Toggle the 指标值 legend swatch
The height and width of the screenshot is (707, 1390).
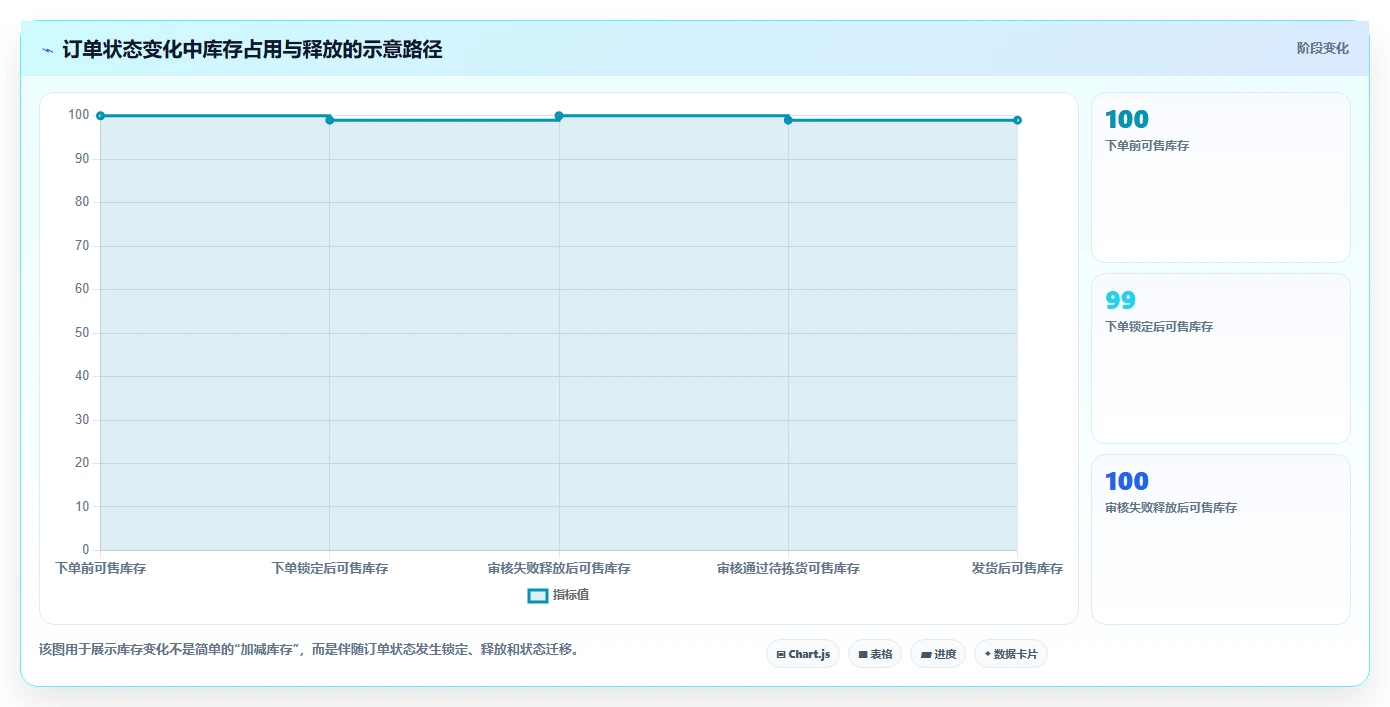[x=537, y=595]
